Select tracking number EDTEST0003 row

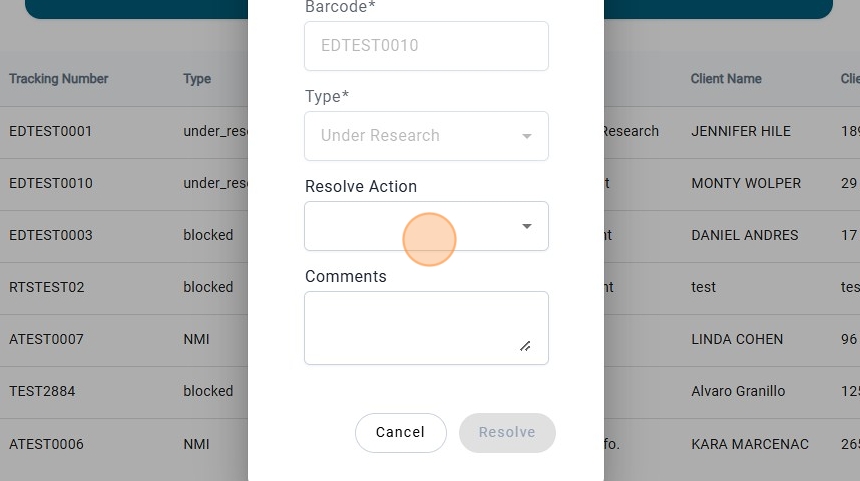51,235
